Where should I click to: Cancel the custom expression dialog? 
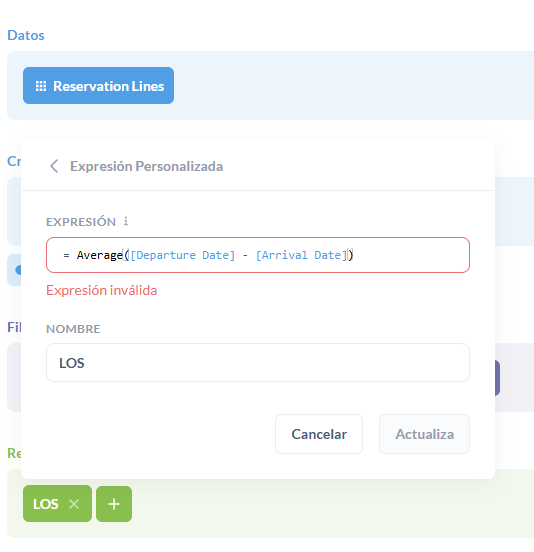[319, 434]
